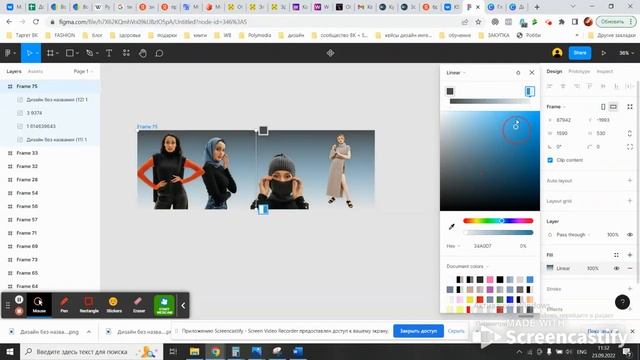Open the Page 1 pages dropdown
The width and height of the screenshot is (640, 360).
click(x=83, y=71)
